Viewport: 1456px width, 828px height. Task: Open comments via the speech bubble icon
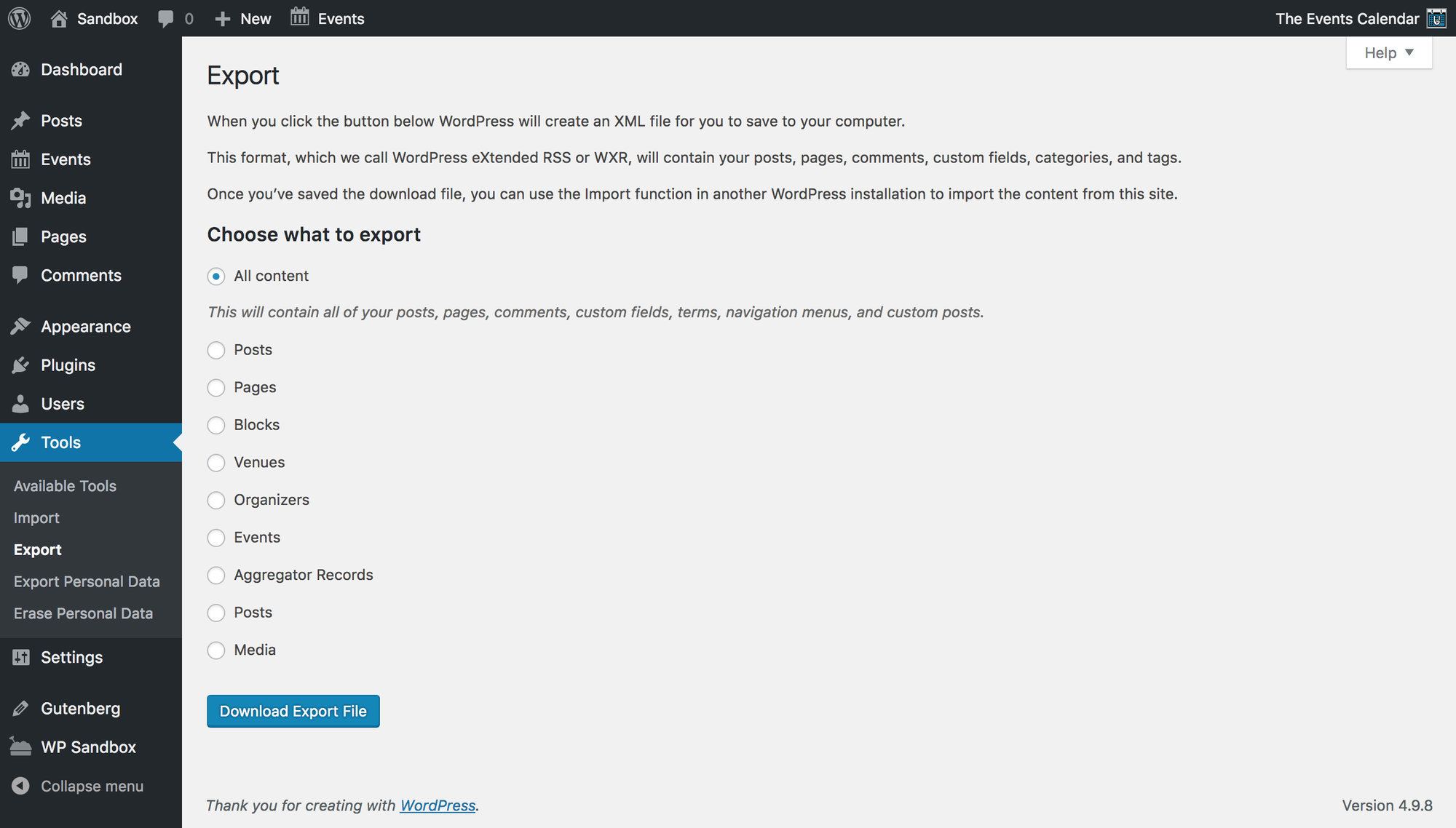[x=165, y=18]
